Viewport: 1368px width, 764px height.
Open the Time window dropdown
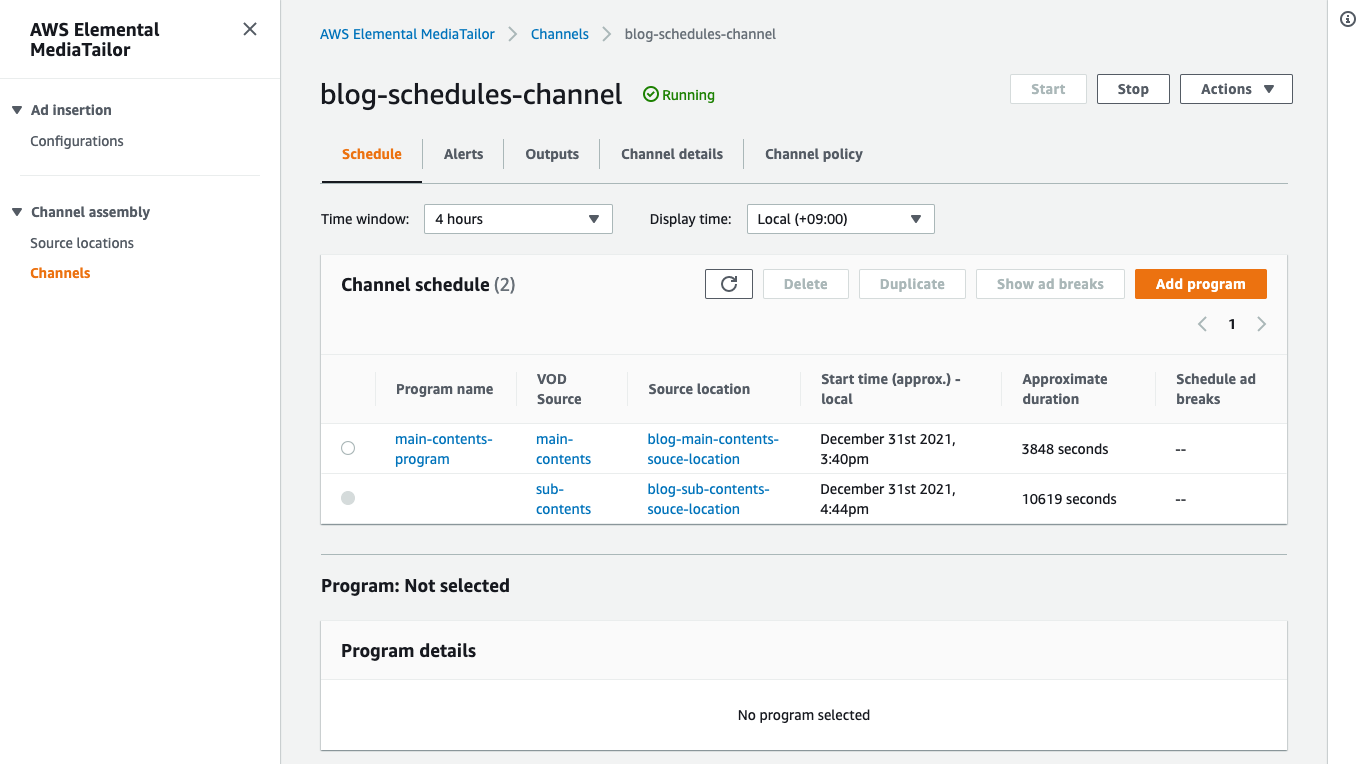[517, 219]
